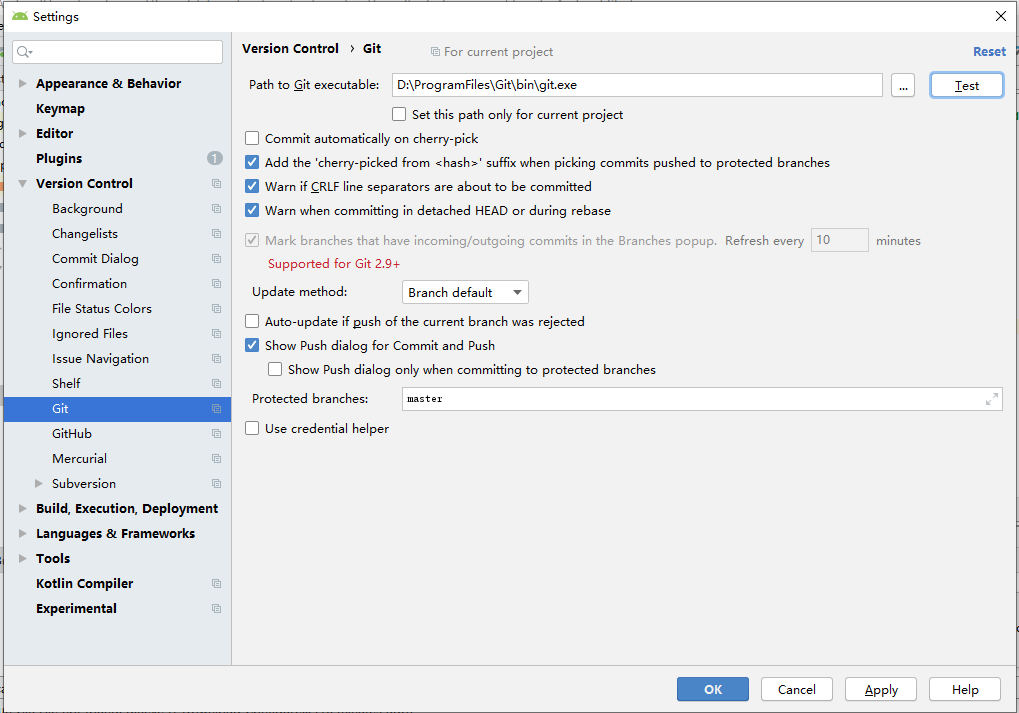Browse for Git executable with '...' button

pos(903,85)
